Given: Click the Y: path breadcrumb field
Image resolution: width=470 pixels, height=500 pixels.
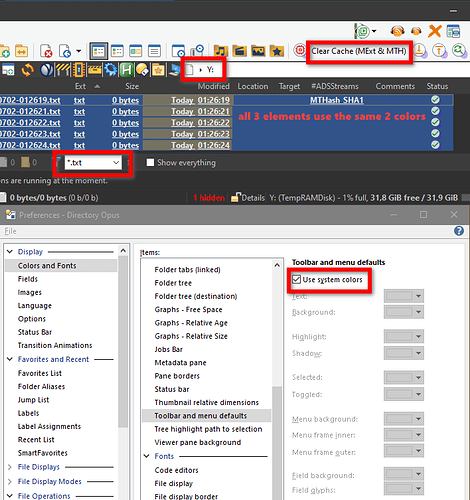Looking at the screenshot, I should 203,70.
